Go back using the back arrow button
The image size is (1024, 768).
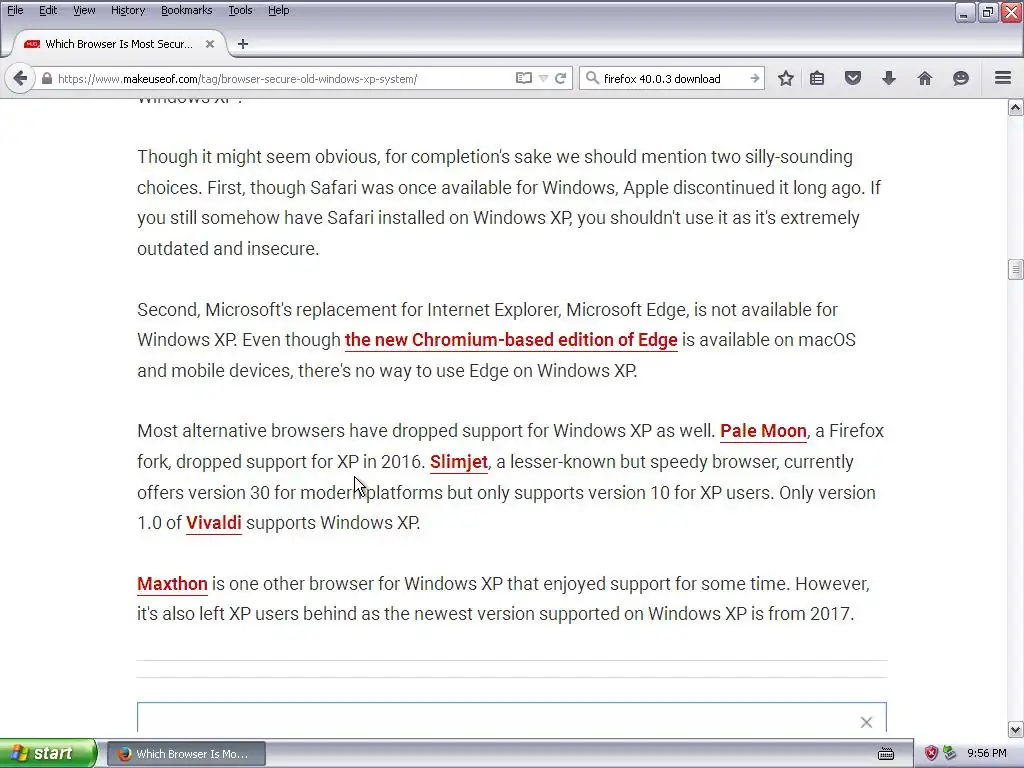[x=20, y=78]
